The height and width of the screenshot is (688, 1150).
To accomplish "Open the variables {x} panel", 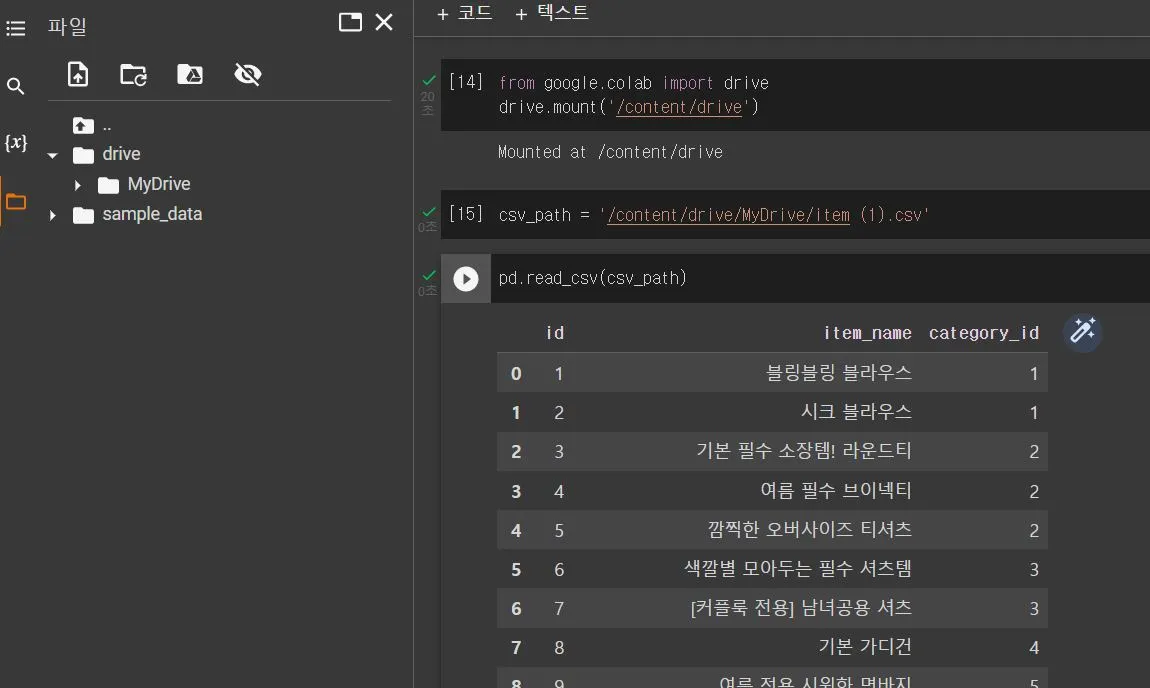I will 15,142.
